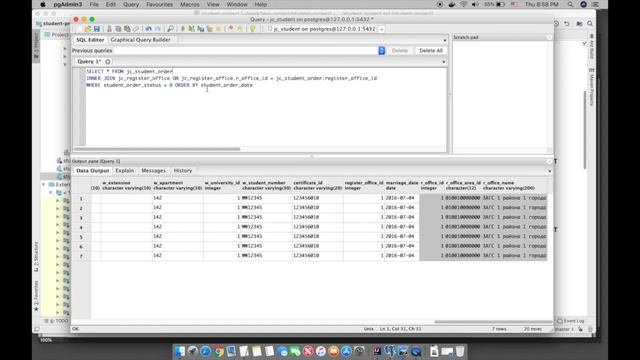Viewport: 640px width, 360px height.
Task: Close the Output pane panel
Action: tap(549, 161)
